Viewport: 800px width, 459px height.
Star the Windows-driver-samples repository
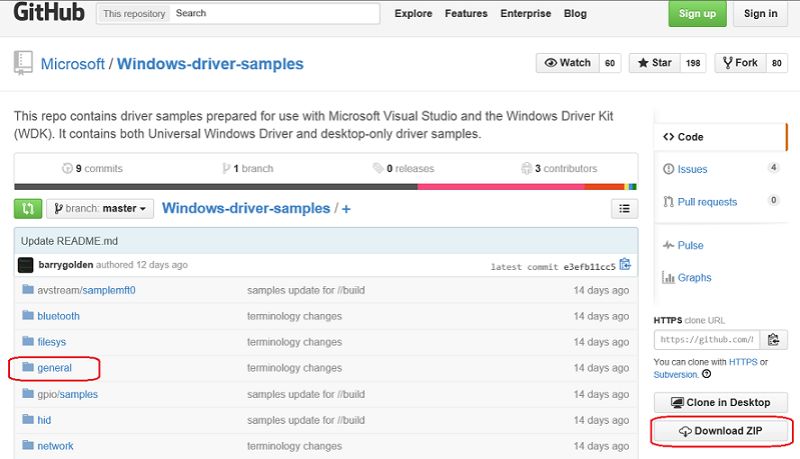654,63
